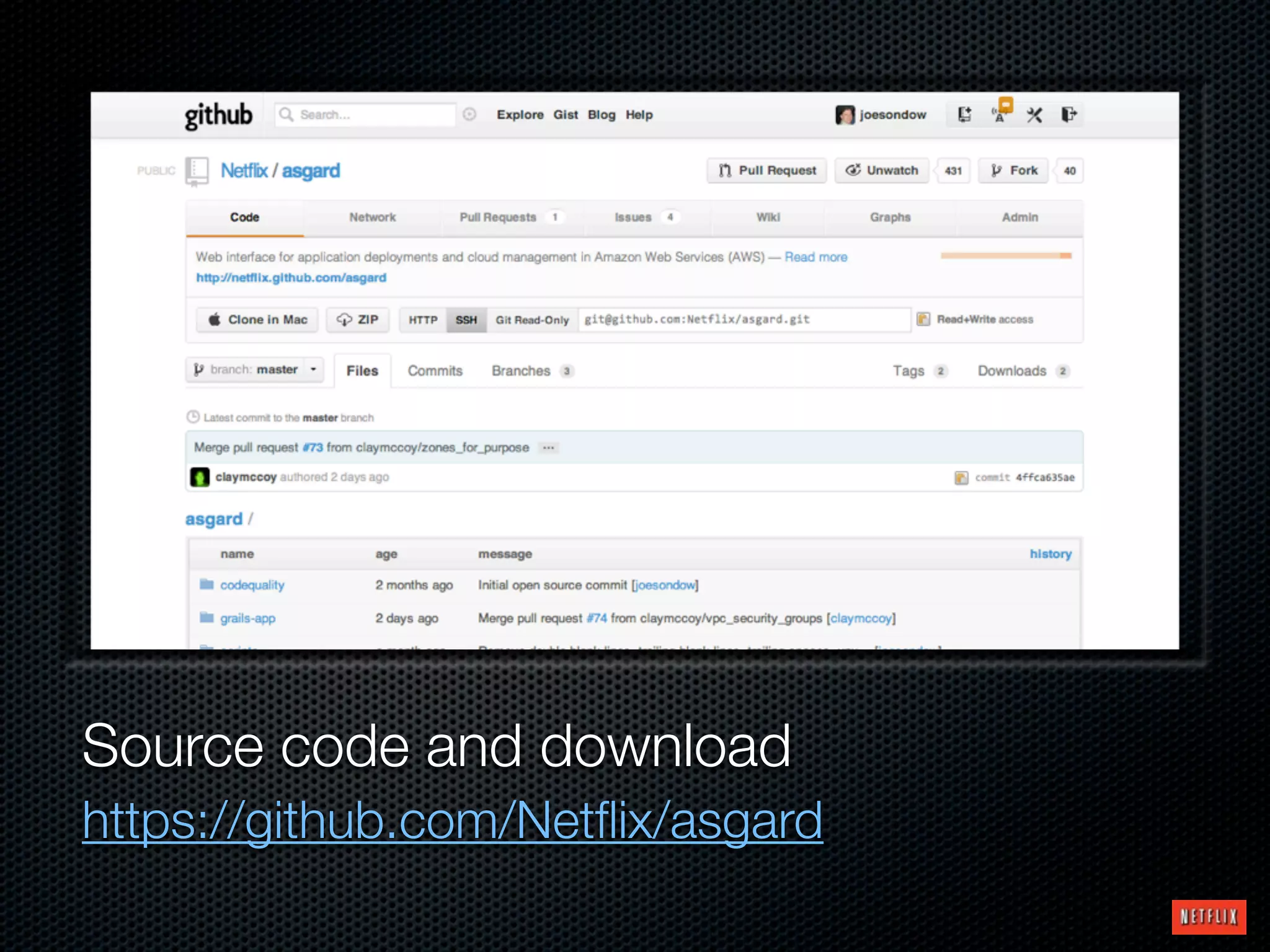The height and width of the screenshot is (952, 1270).
Task: Click the repository book icon
Action: 197,172
